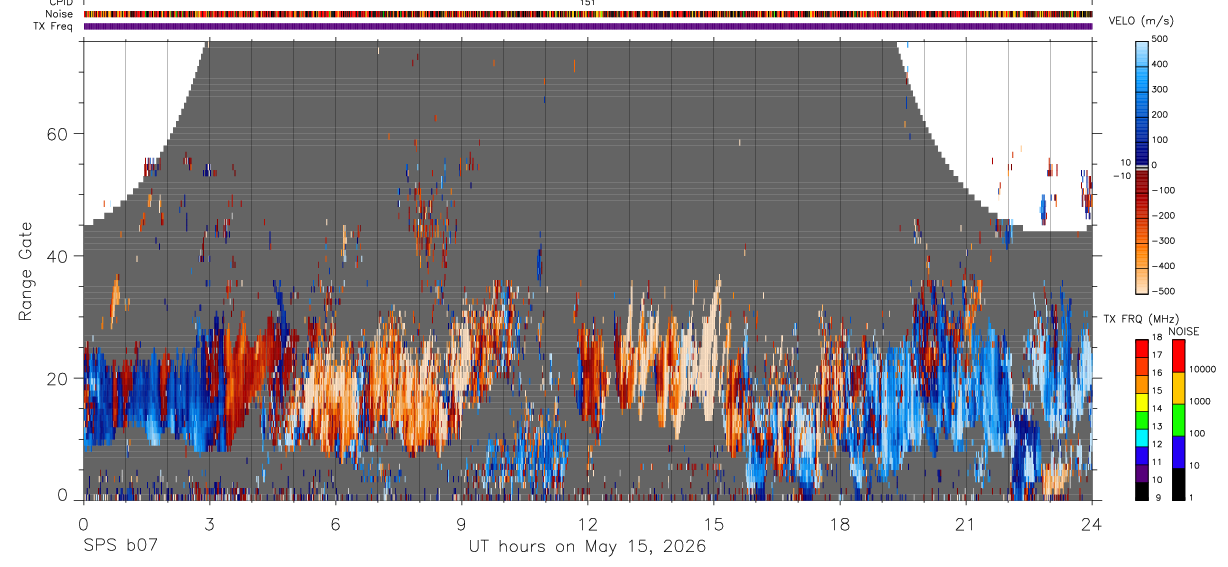Click the '3' UT hour tick label
This screenshot has height=567, width=1228.
[x=209, y=524]
